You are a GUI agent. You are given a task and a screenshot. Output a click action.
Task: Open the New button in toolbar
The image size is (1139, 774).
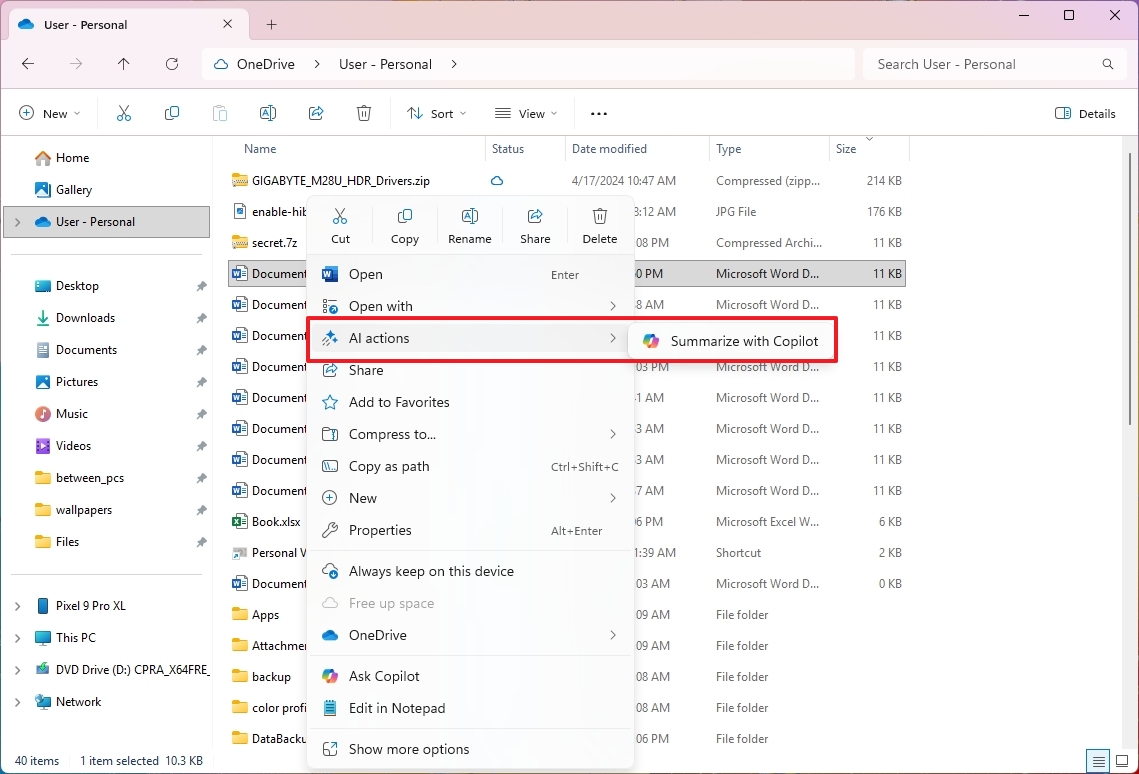pos(49,114)
